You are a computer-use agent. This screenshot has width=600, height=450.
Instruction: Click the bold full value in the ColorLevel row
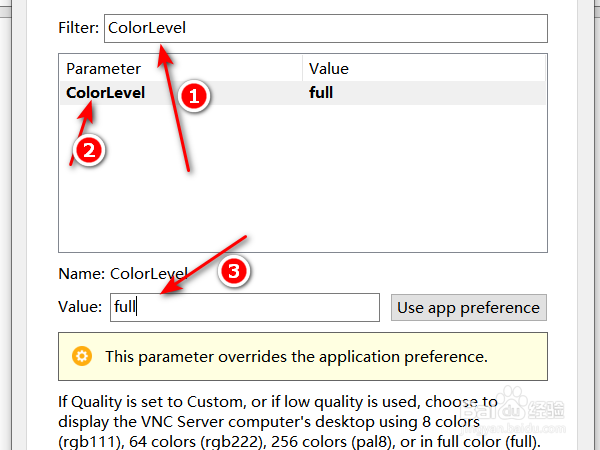[321, 93]
